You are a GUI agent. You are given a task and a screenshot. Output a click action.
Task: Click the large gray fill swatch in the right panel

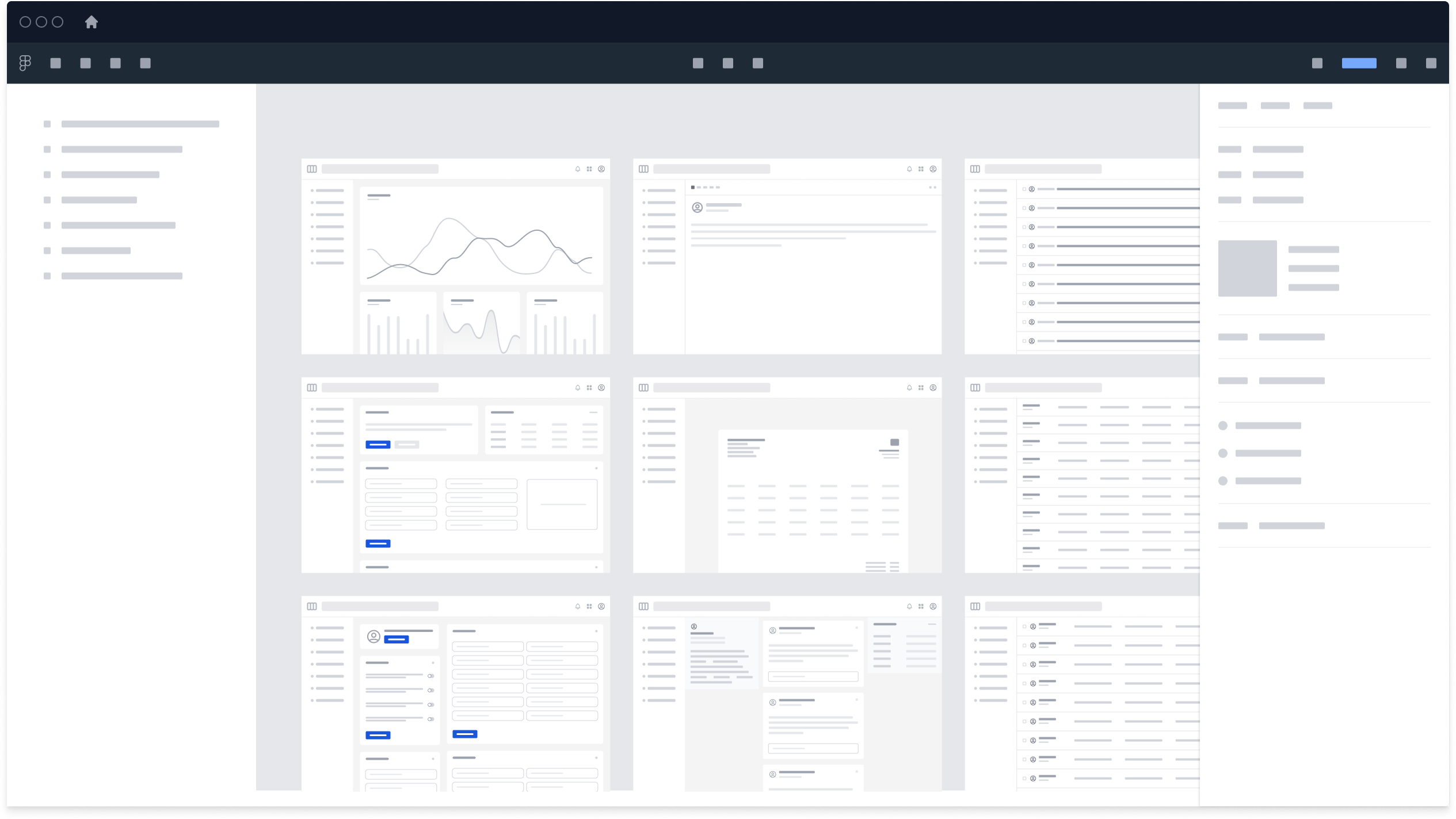point(1247,269)
